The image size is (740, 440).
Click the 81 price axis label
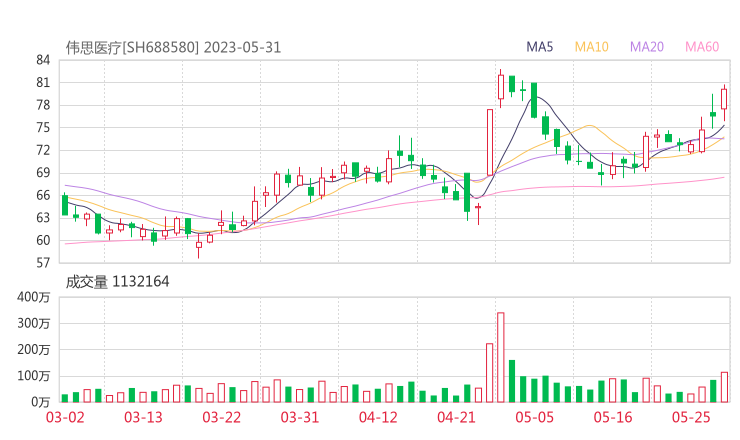coord(43,83)
